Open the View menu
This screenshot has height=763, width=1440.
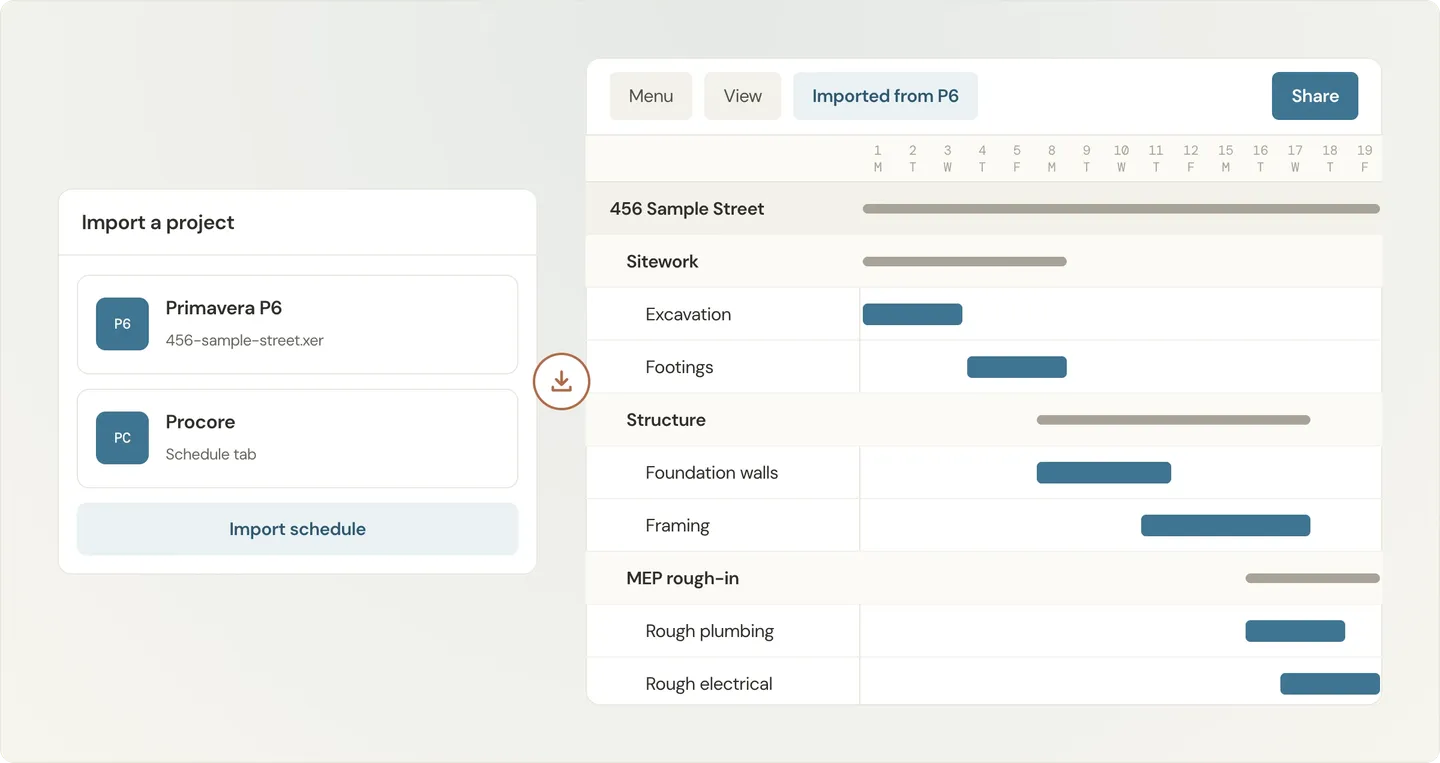tap(743, 96)
